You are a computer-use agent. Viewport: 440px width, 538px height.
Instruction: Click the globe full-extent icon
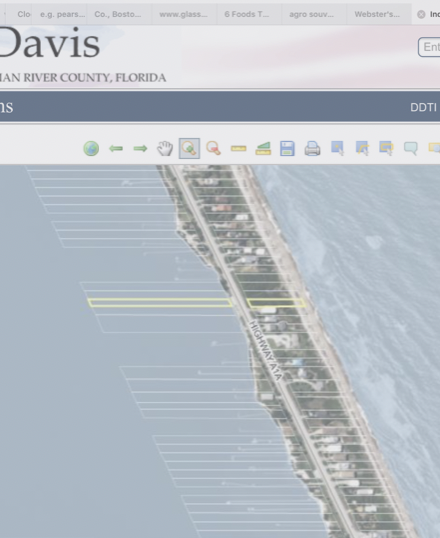coord(91,149)
